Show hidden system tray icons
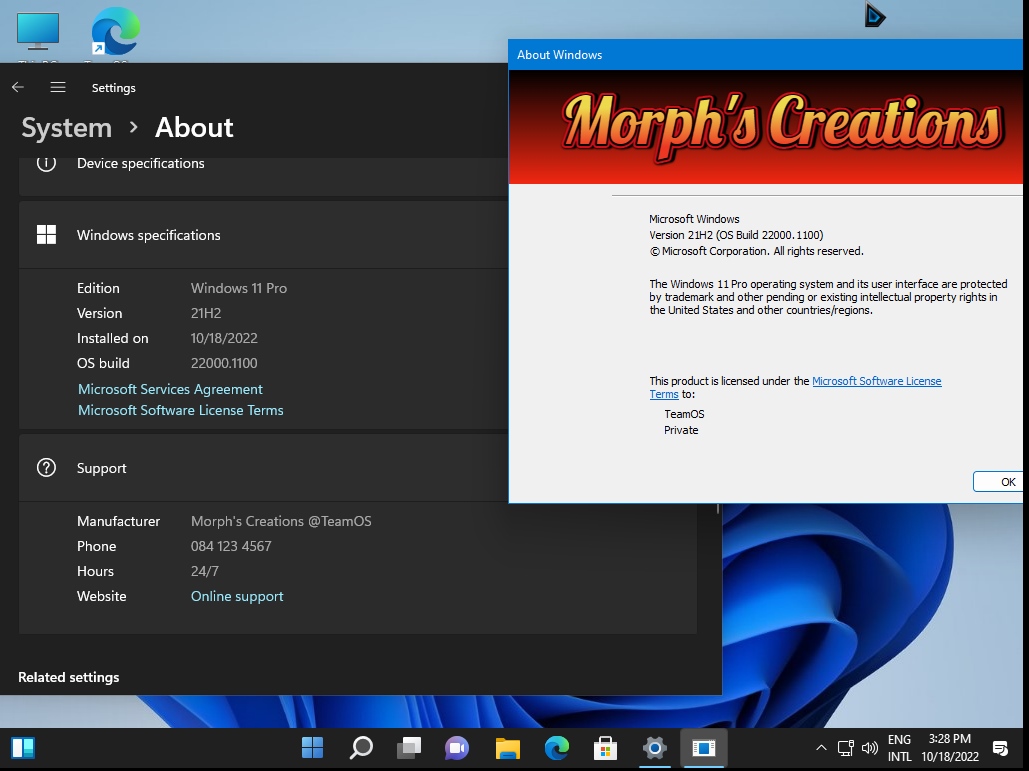Screen dimensions: 1029x771 [x=821, y=748]
